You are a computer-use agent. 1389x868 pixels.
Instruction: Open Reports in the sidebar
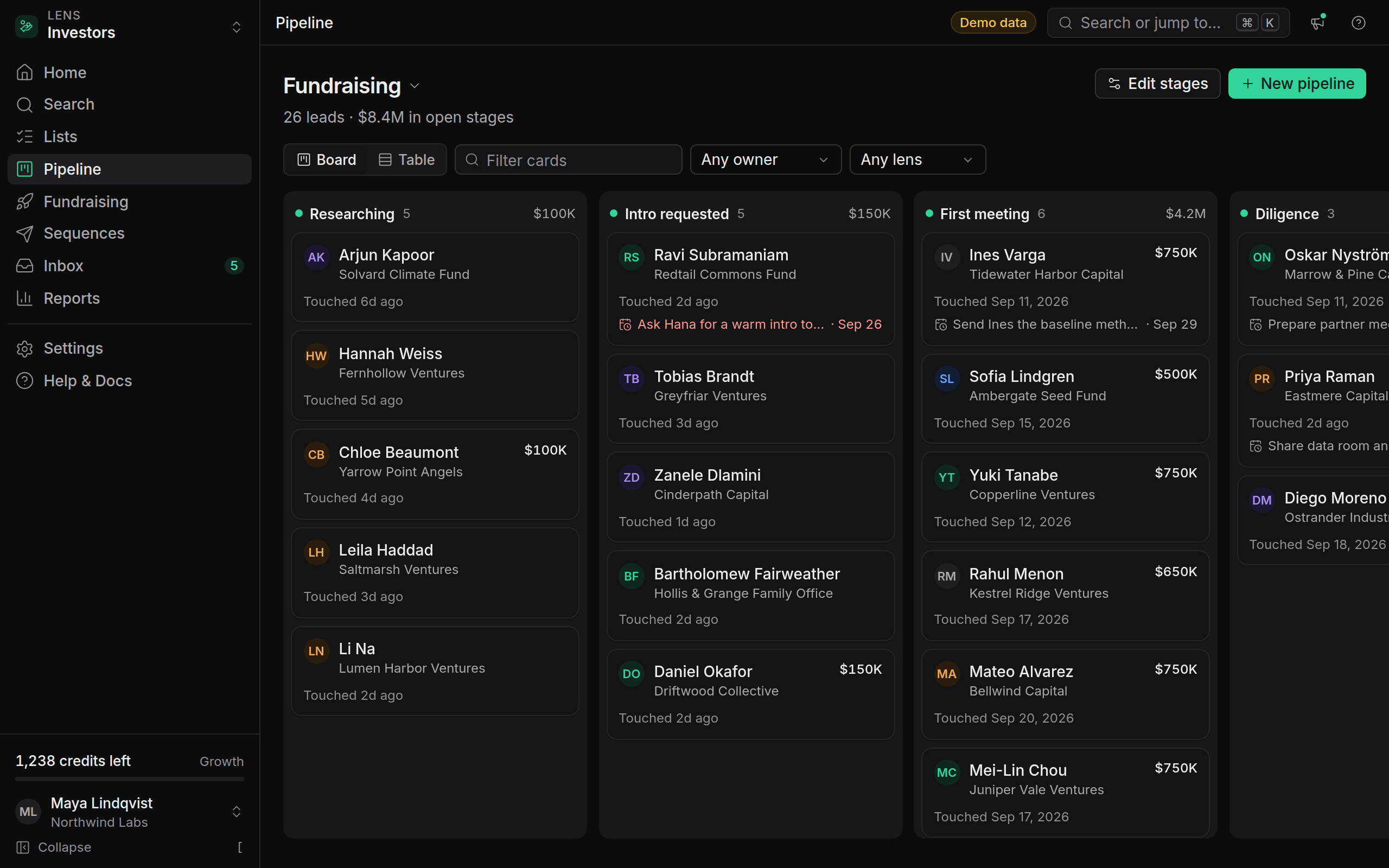[130, 298]
